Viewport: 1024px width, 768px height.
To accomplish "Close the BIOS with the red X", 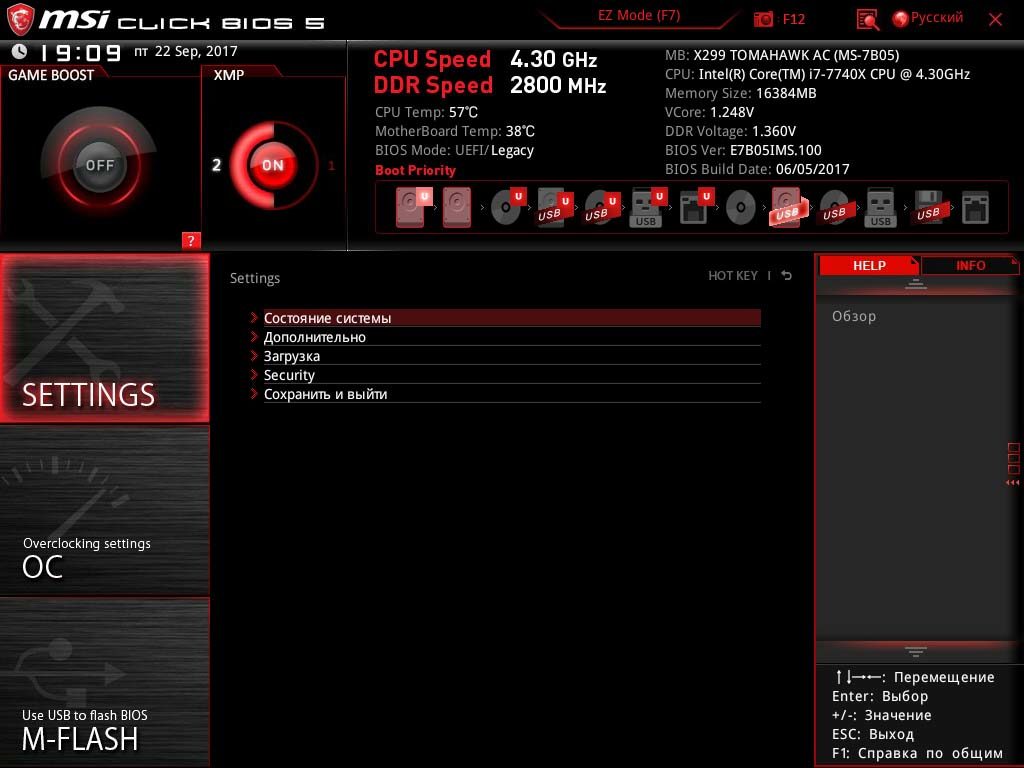I will click(x=995, y=20).
